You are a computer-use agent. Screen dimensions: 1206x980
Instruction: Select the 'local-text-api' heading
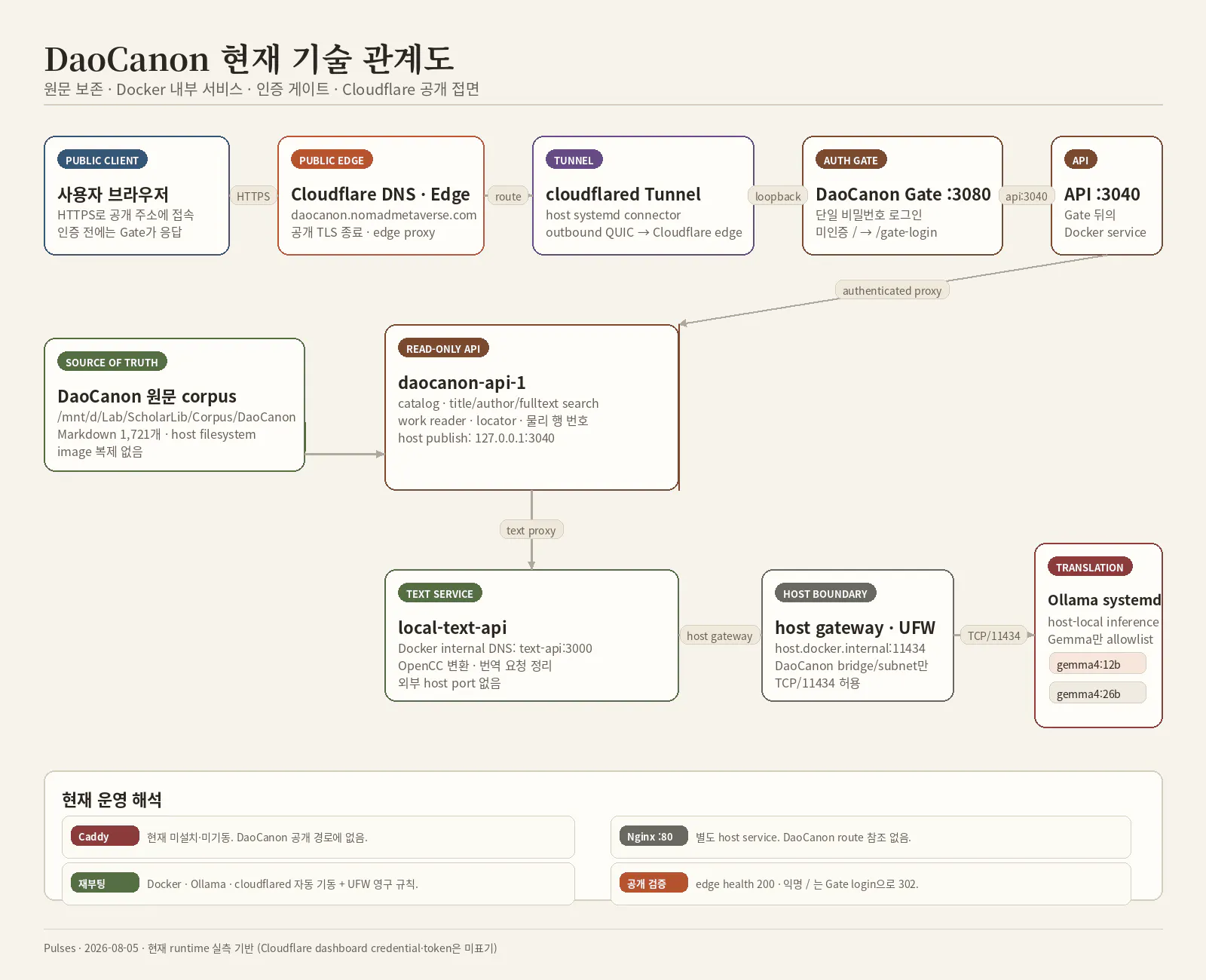[452, 628]
